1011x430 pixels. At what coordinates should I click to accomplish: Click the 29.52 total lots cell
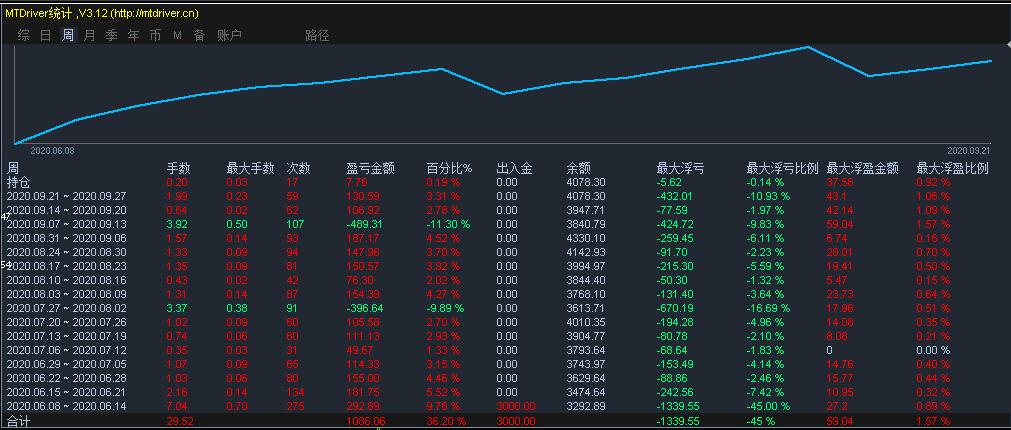(x=181, y=421)
